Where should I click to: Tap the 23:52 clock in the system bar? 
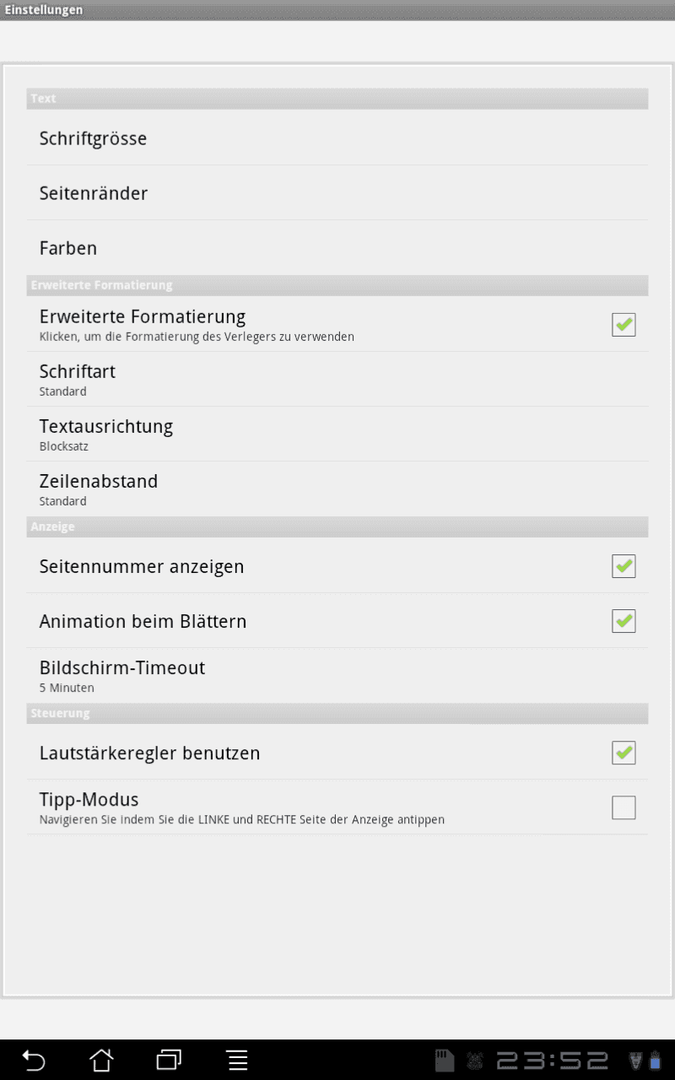click(x=552, y=1061)
